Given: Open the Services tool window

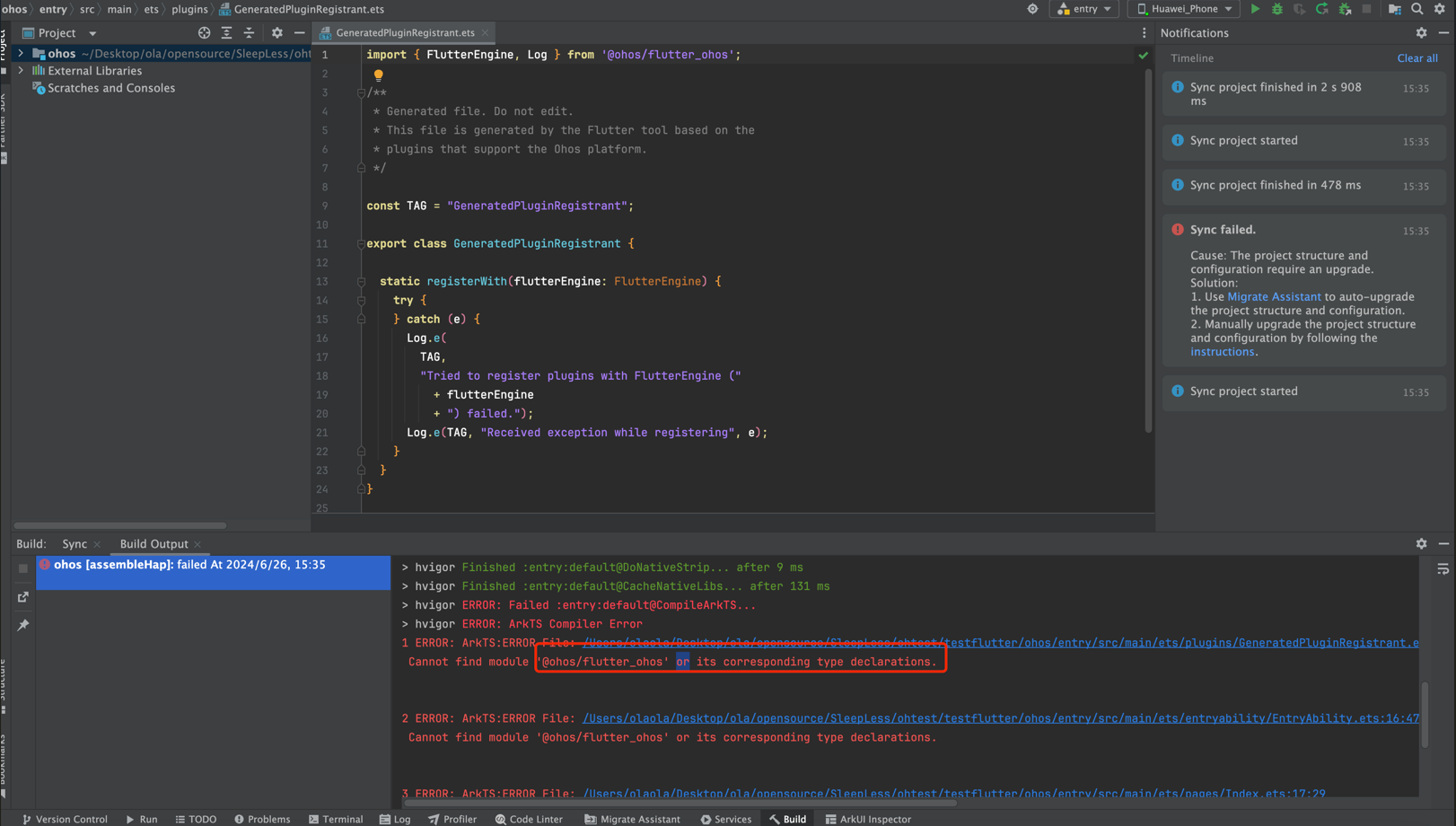Looking at the screenshot, I should (726, 819).
